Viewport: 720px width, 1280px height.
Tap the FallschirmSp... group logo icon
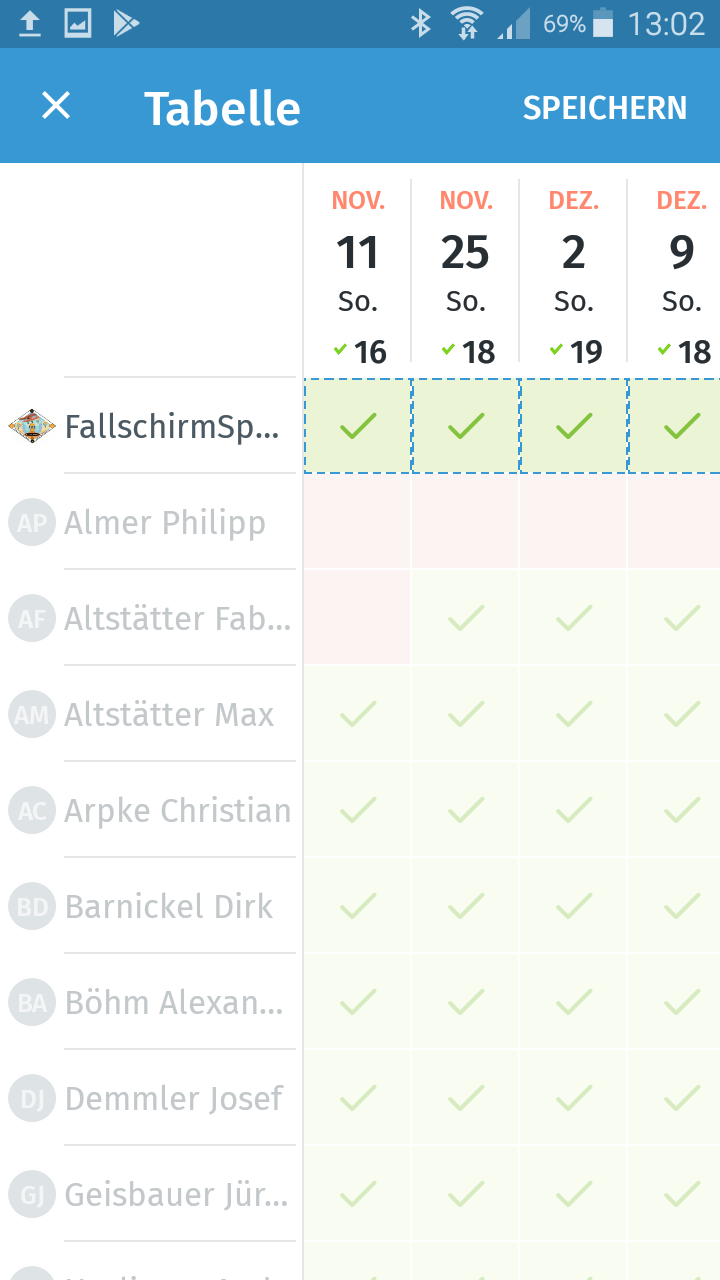pos(32,427)
